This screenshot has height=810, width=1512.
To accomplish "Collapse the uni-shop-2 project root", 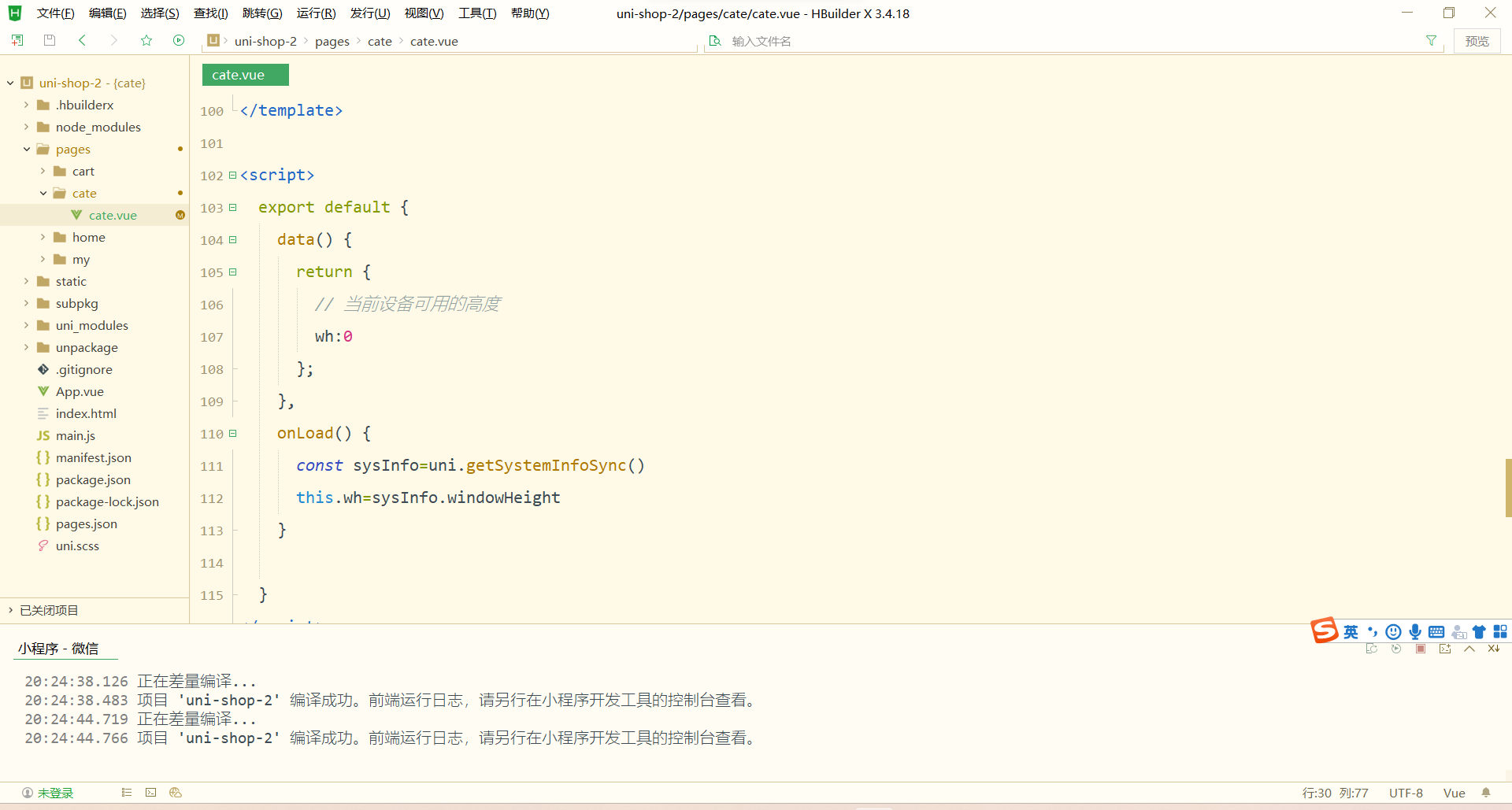I will coord(11,83).
